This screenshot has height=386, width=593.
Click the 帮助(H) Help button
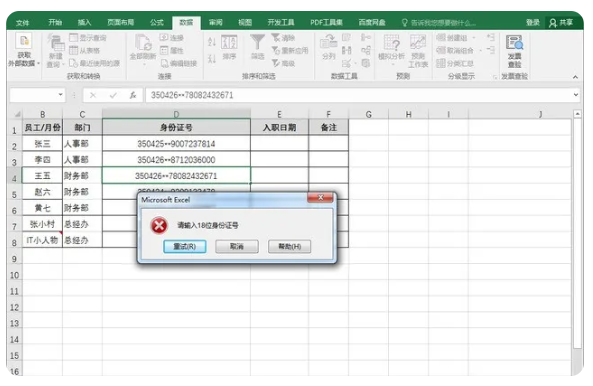(x=289, y=246)
